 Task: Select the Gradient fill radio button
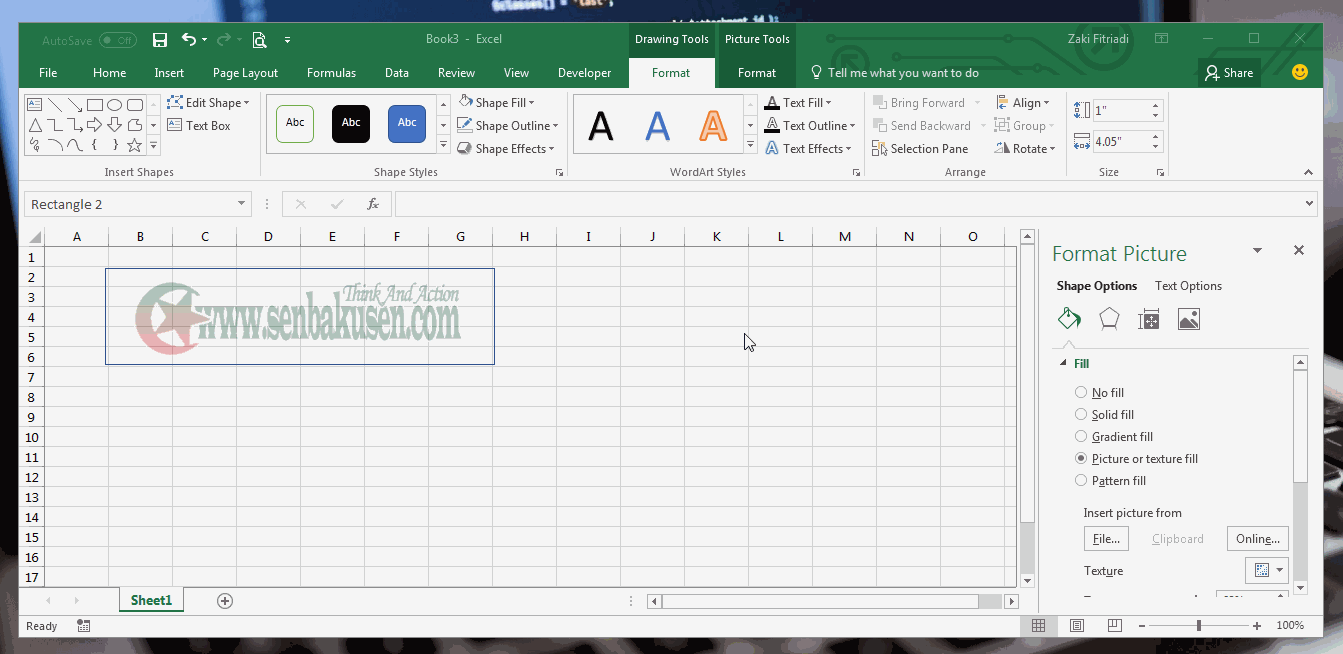[1081, 437]
